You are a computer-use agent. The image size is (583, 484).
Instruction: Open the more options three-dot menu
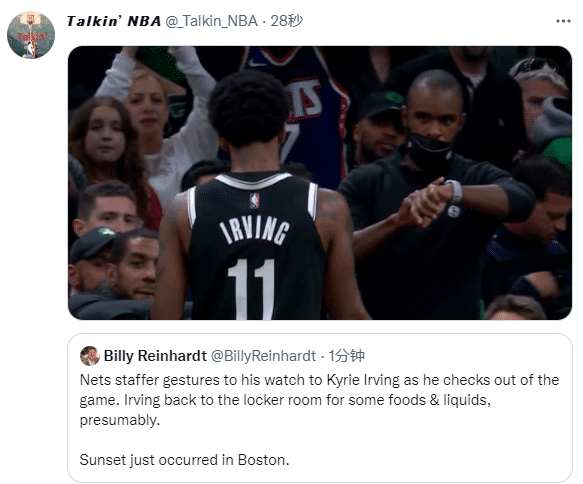563,21
